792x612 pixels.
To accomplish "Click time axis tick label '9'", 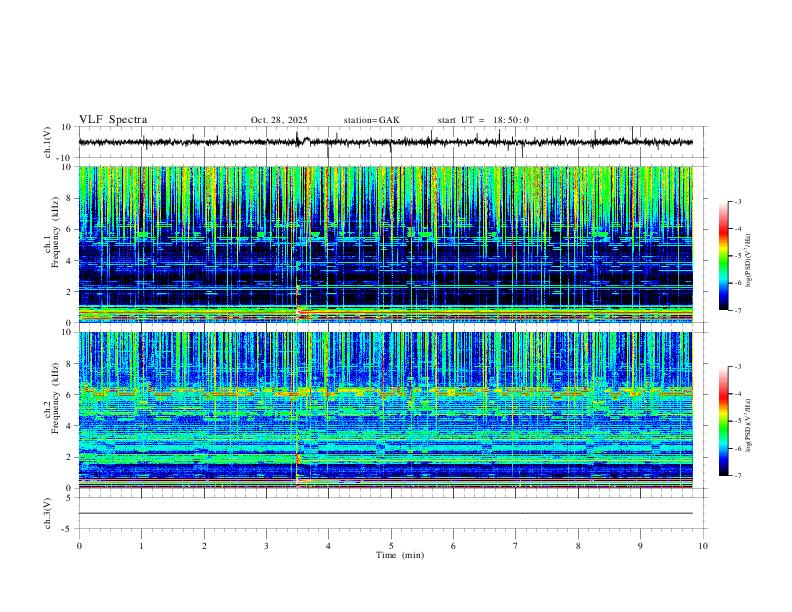I will [640, 546].
